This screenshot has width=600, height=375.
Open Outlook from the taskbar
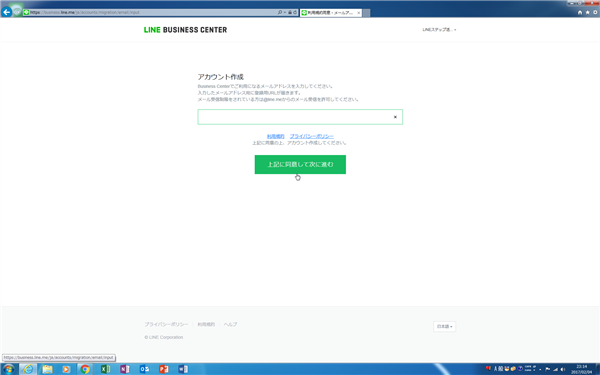click(144, 369)
